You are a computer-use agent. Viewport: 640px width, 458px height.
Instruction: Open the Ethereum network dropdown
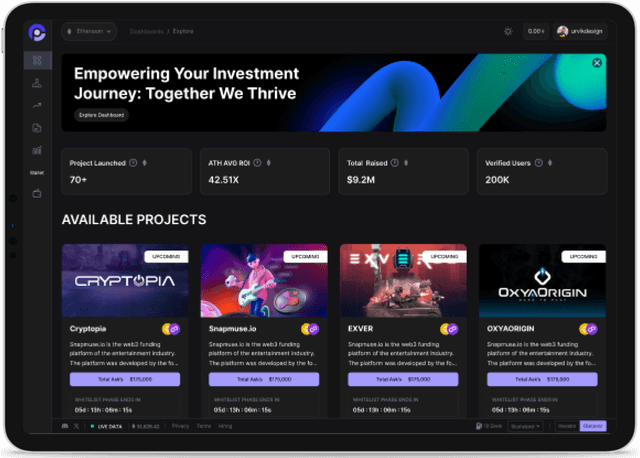pos(89,32)
